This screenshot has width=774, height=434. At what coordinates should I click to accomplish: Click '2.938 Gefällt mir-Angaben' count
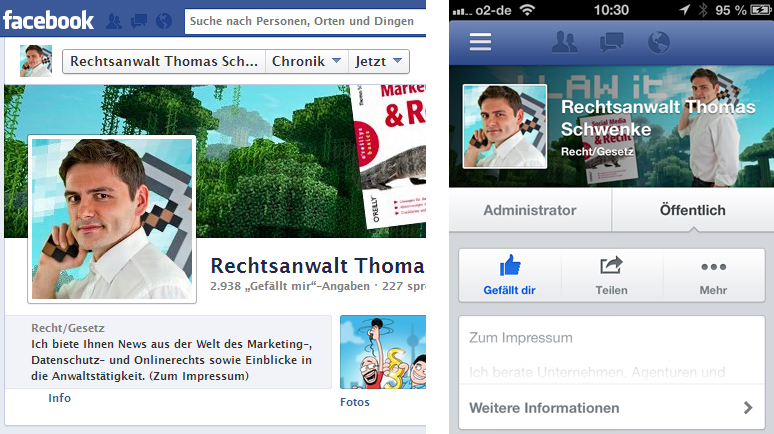pyautogui.click(x=290, y=286)
